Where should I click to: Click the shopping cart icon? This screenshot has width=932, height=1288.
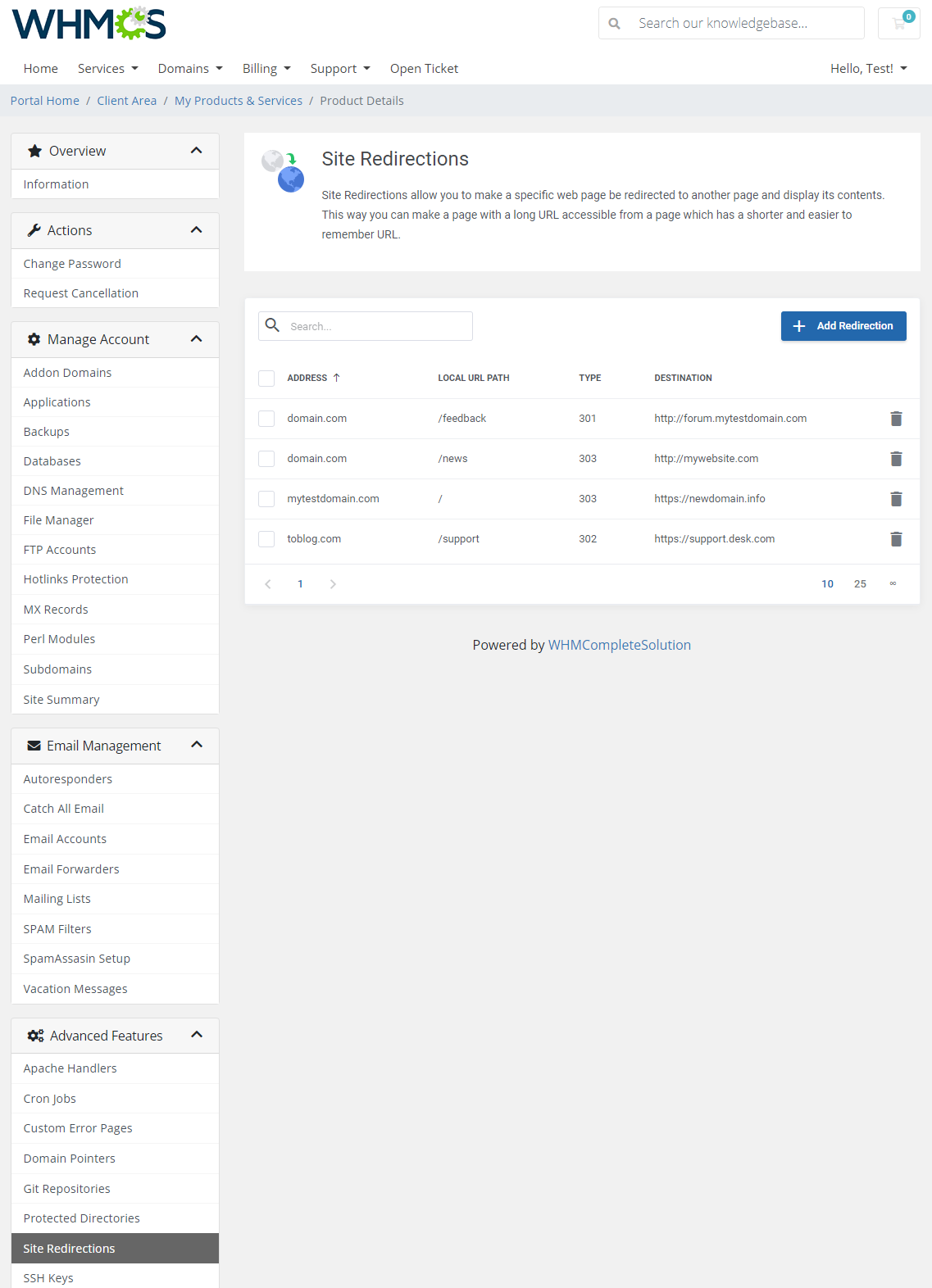[898, 23]
